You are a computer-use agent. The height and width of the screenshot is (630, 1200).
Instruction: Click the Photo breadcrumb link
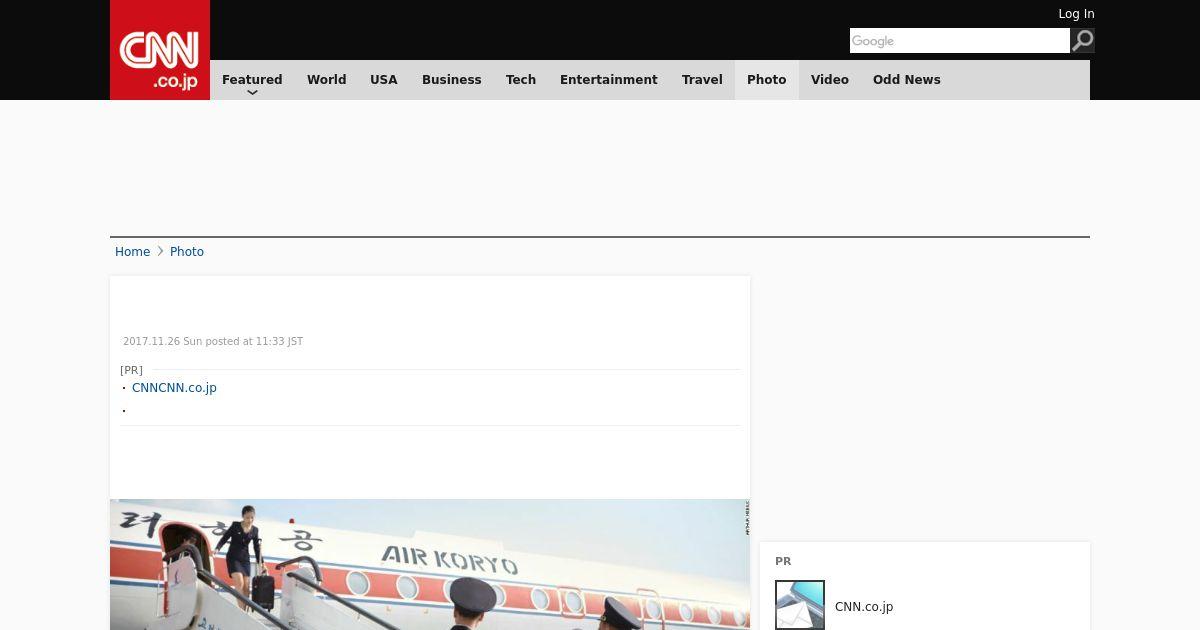187,252
